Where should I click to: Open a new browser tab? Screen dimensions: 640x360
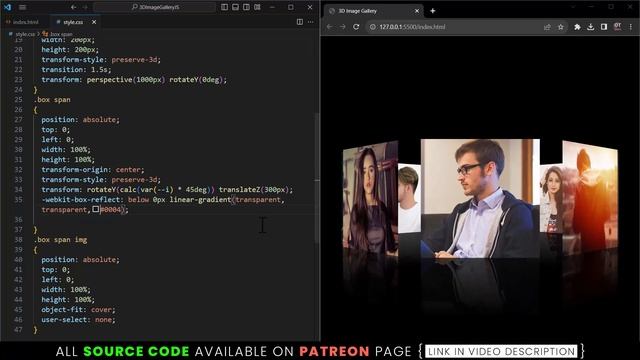pos(433,11)
